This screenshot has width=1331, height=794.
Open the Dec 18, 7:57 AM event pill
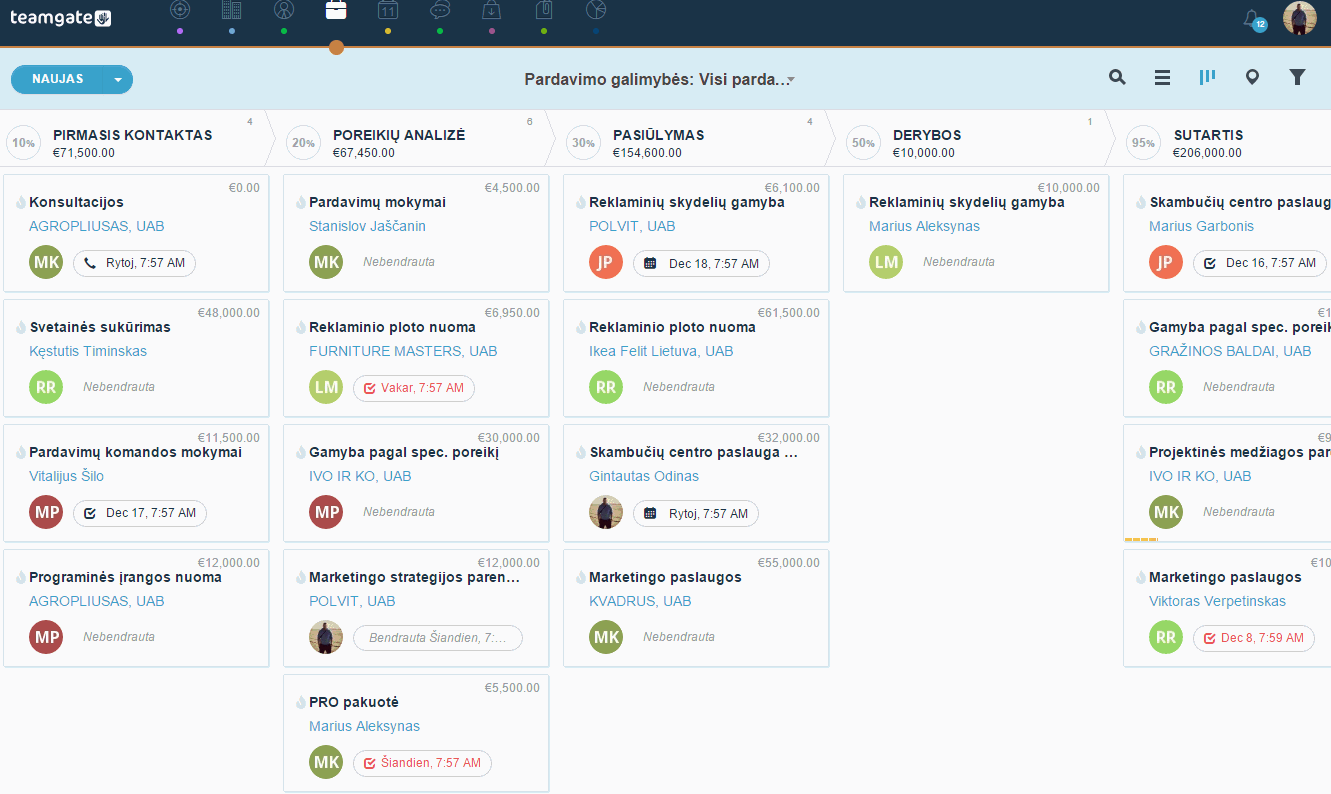[701, 263]
